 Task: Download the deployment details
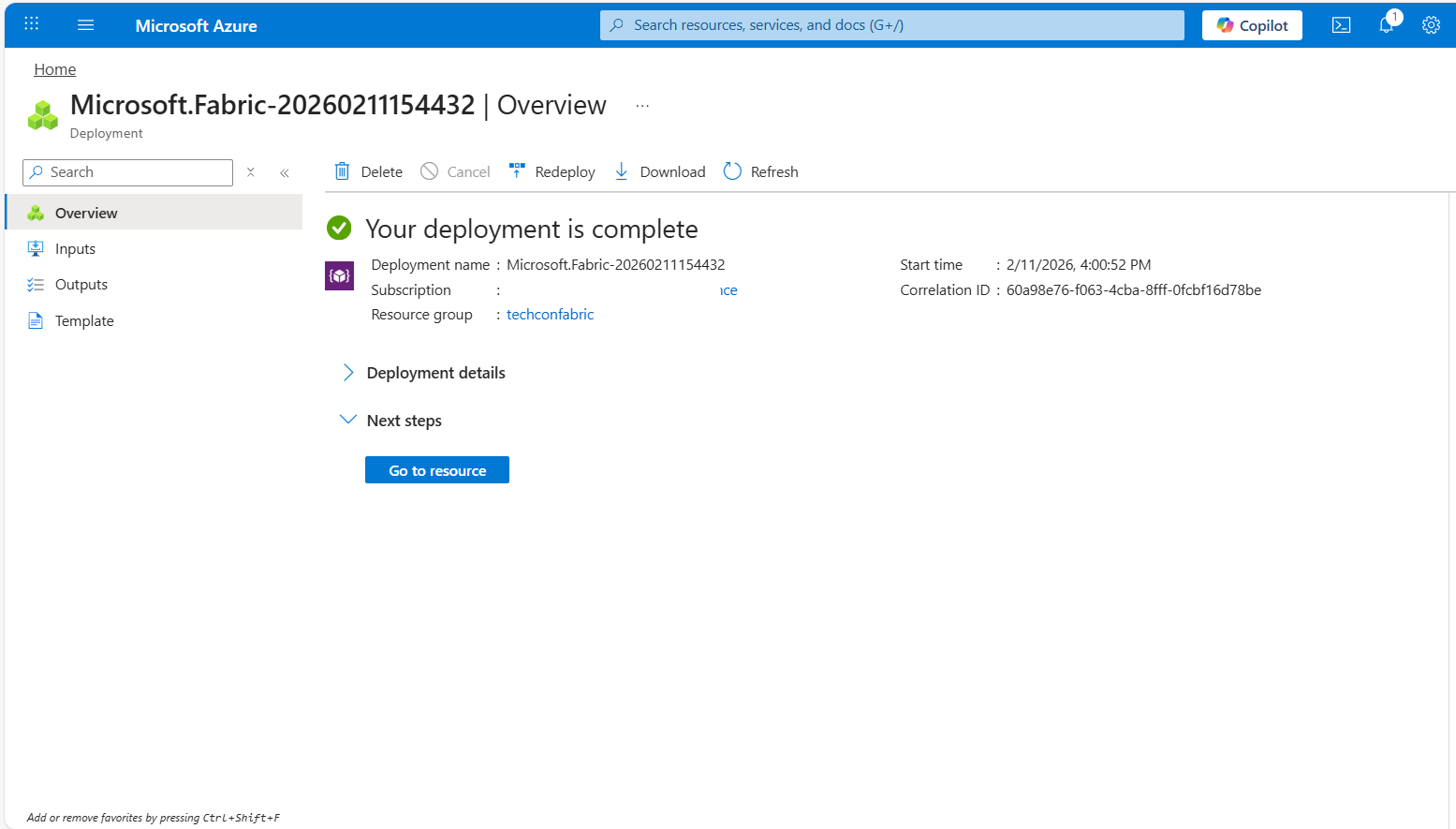pyautogui.click(x=660, y=171)
